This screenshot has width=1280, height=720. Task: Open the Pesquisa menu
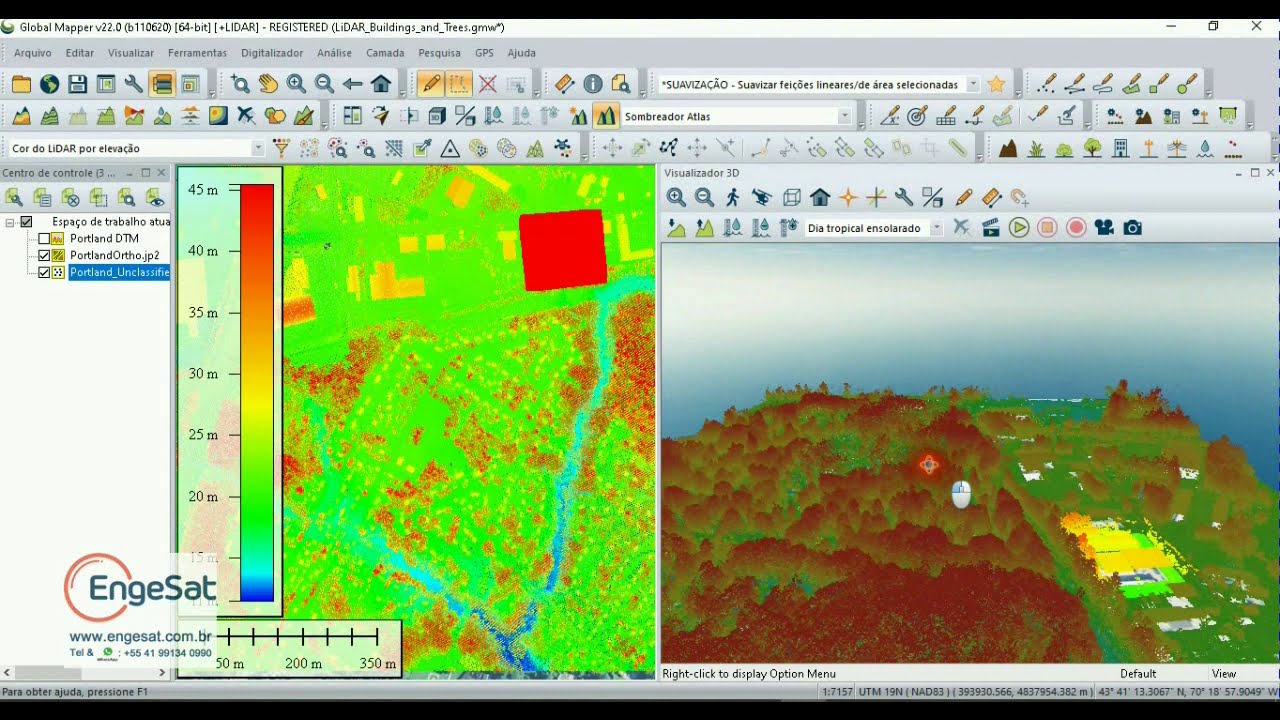440,53
